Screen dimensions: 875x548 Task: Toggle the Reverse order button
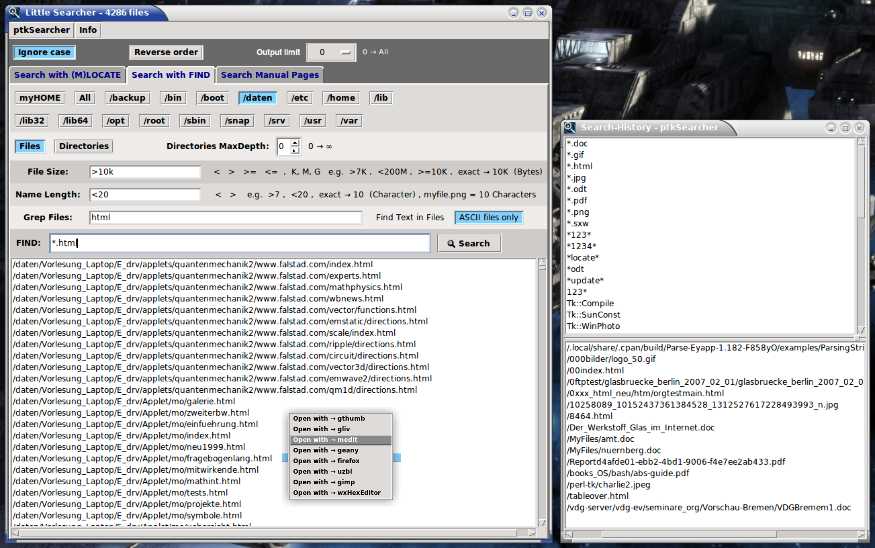[x=166, y=52]
